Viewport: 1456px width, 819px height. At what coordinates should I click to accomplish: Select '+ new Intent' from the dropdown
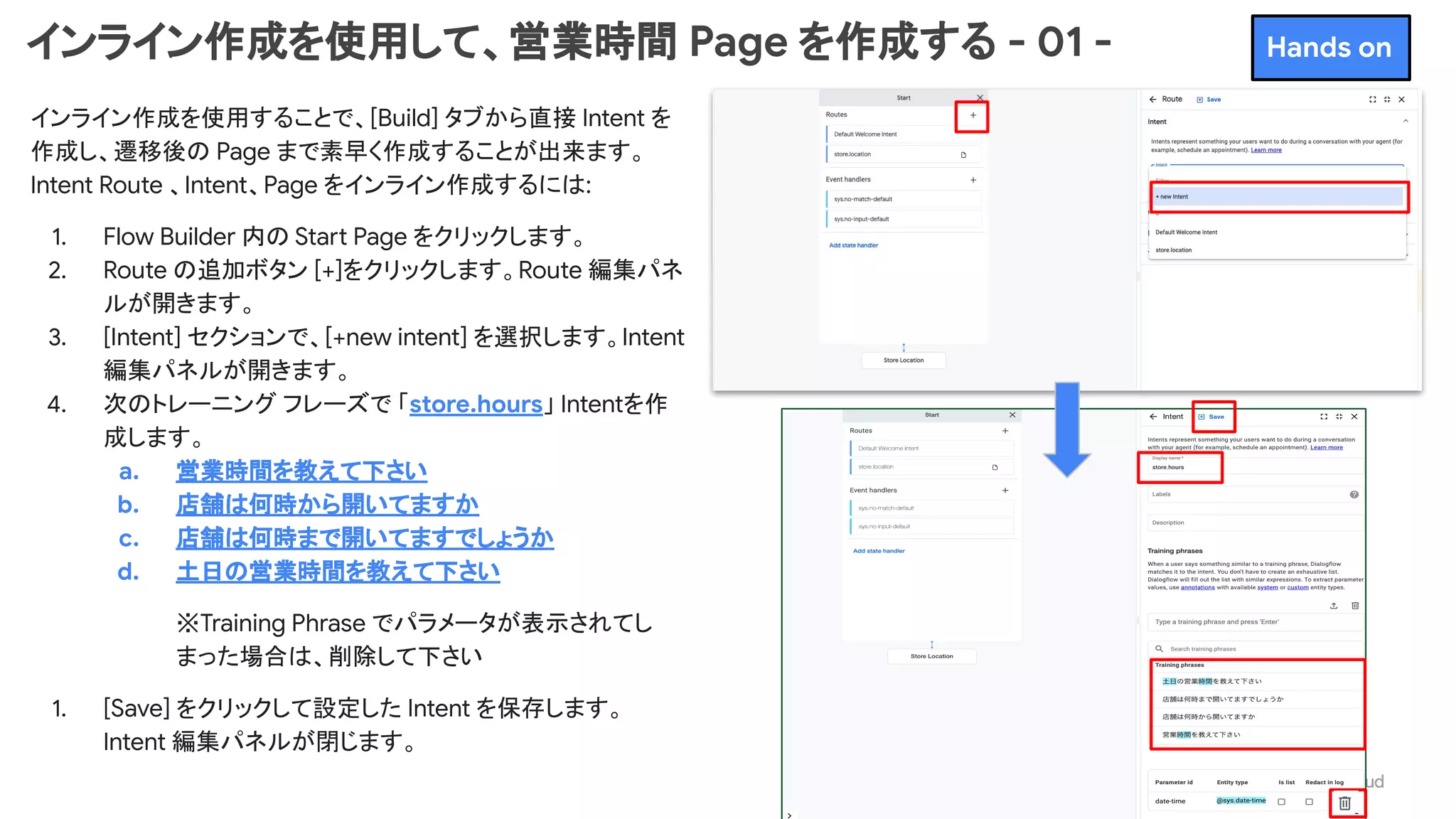(x=1278, y=197)
